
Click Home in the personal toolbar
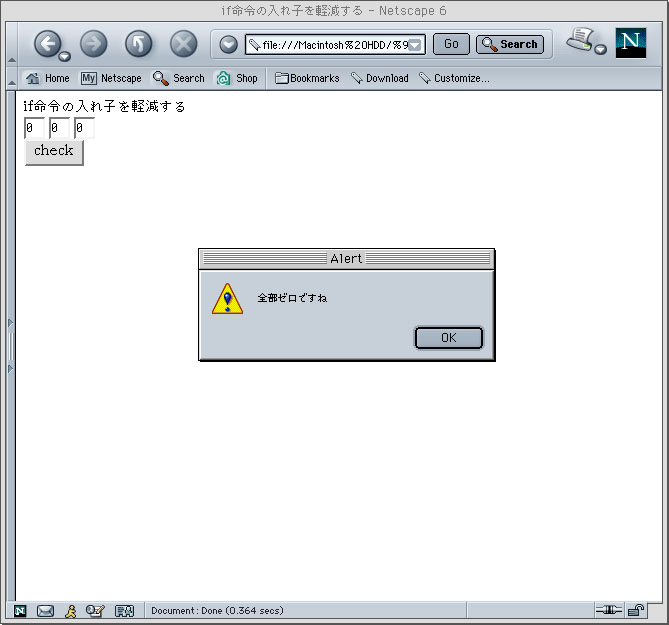click(47, 78)
